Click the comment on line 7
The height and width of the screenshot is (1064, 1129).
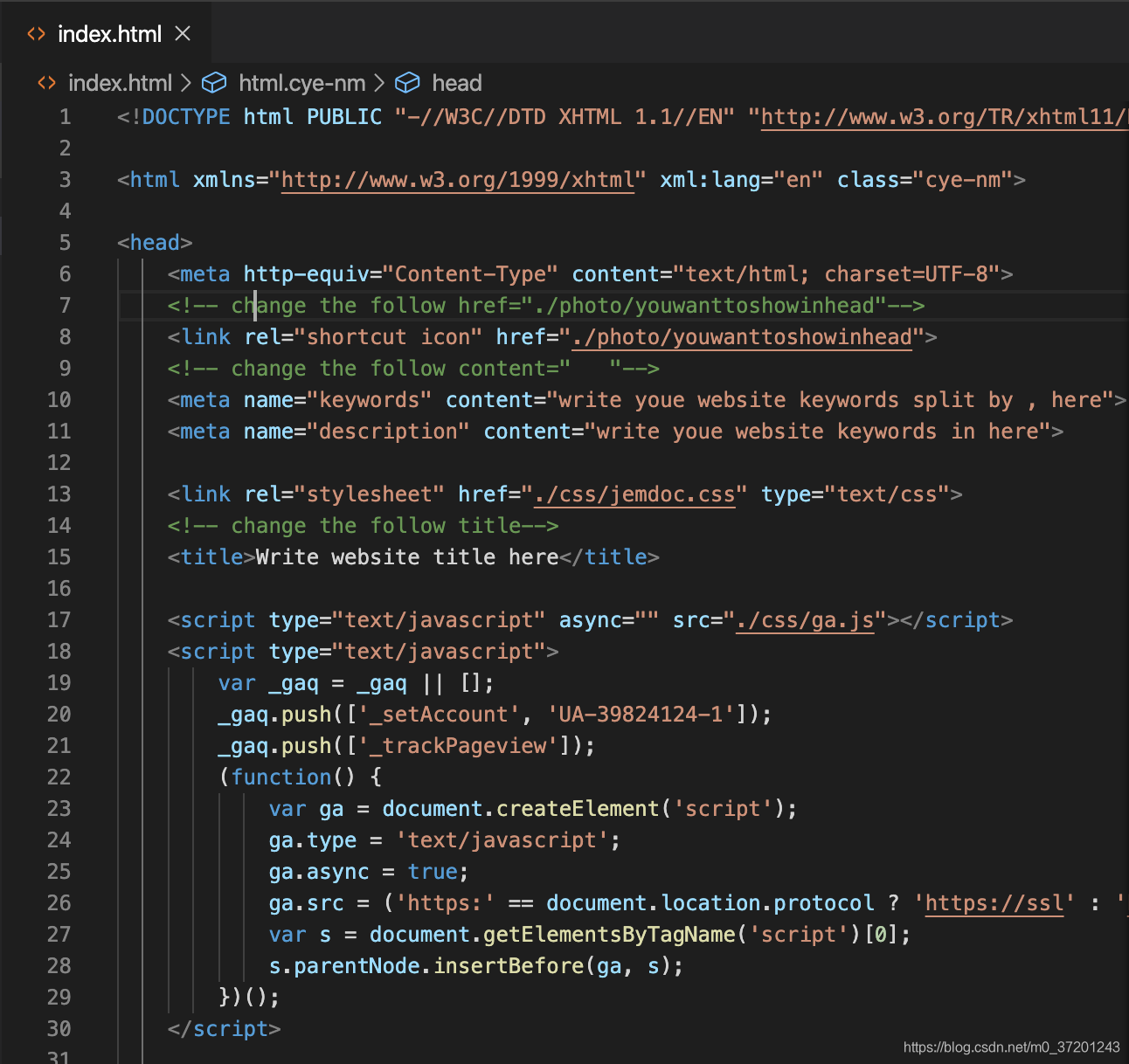point(546,306)
